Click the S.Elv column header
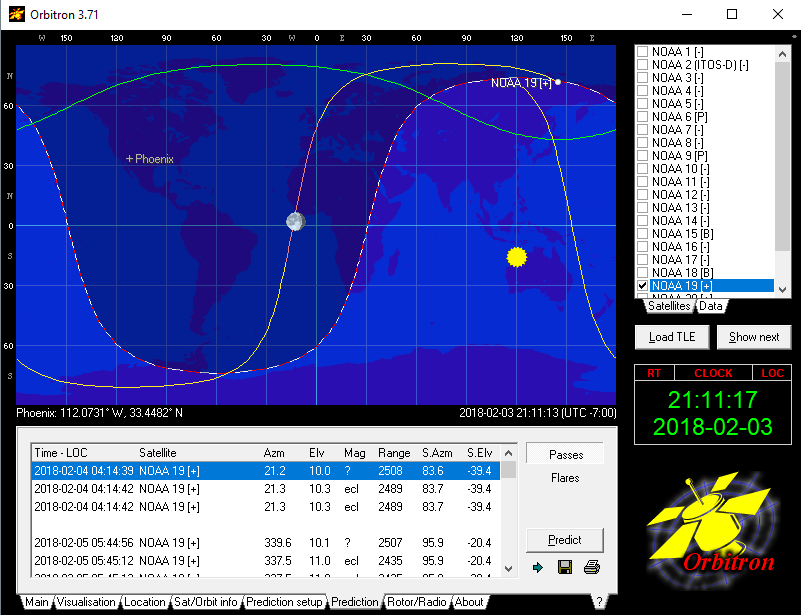801x615 pixels. [479, 453]
